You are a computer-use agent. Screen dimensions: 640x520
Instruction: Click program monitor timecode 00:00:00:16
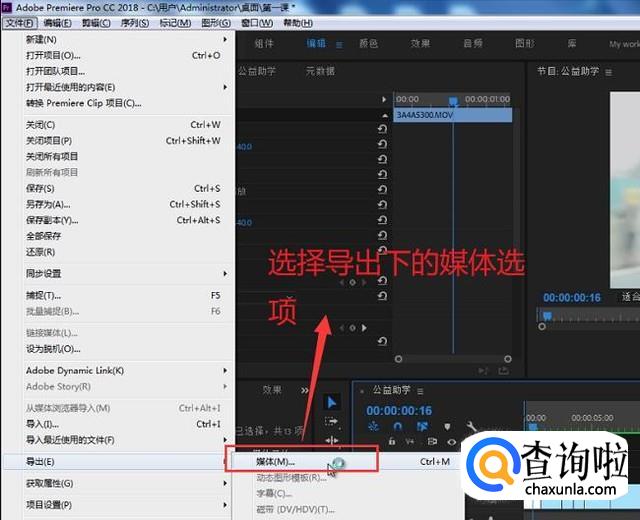coord(572,298)
